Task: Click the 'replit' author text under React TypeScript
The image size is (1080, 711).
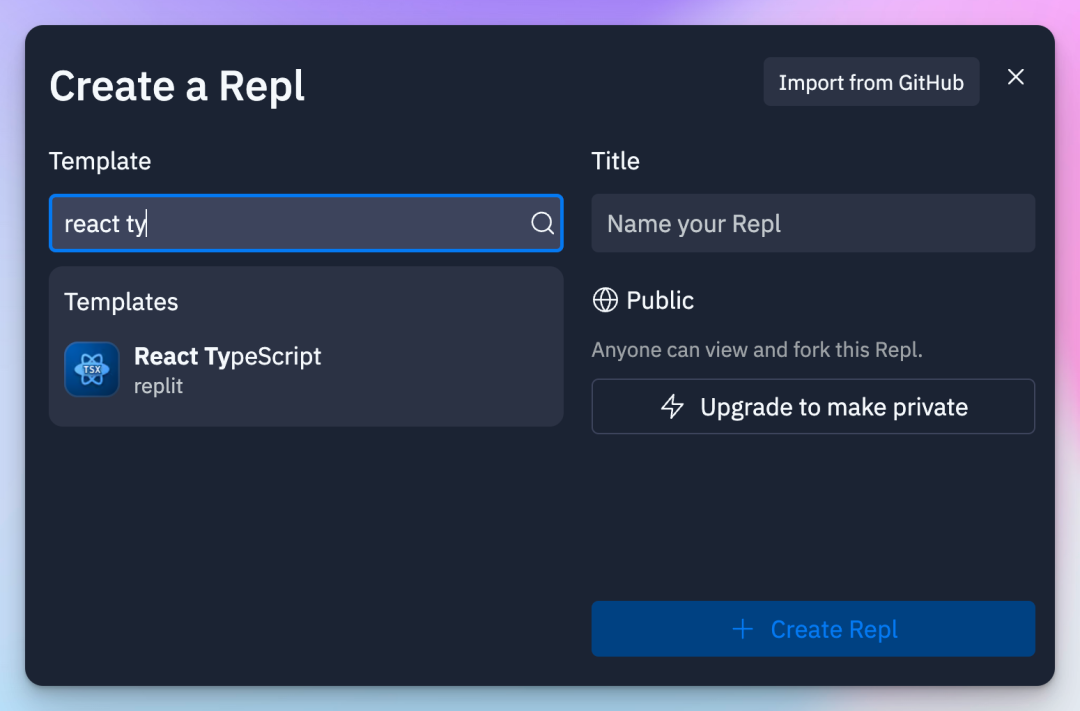Action: point(158,386)
